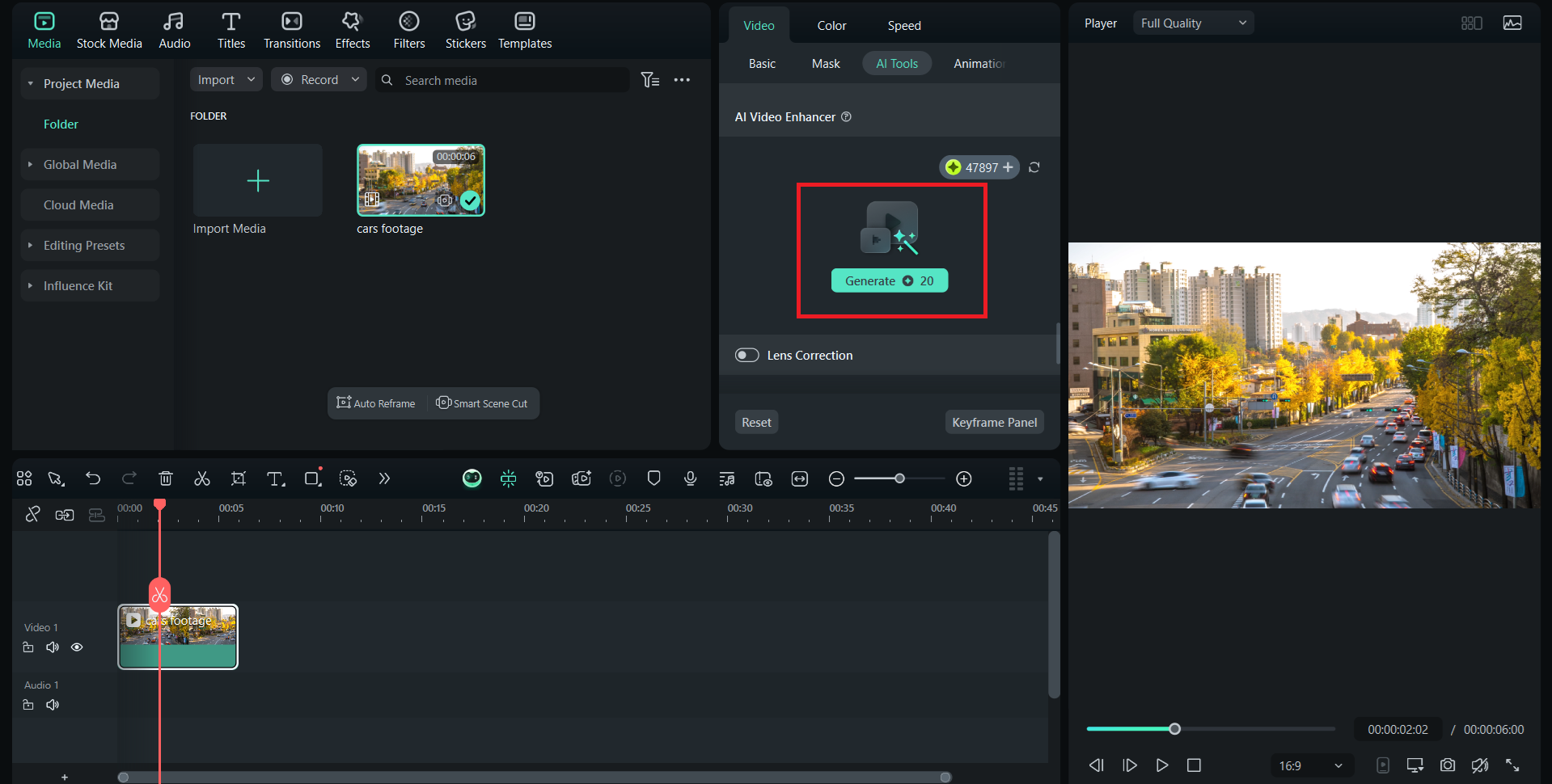The width and height of the screenshot is (1552, 784).
Task: Click the marker shield icon
Action: click(x=654, y=478)
